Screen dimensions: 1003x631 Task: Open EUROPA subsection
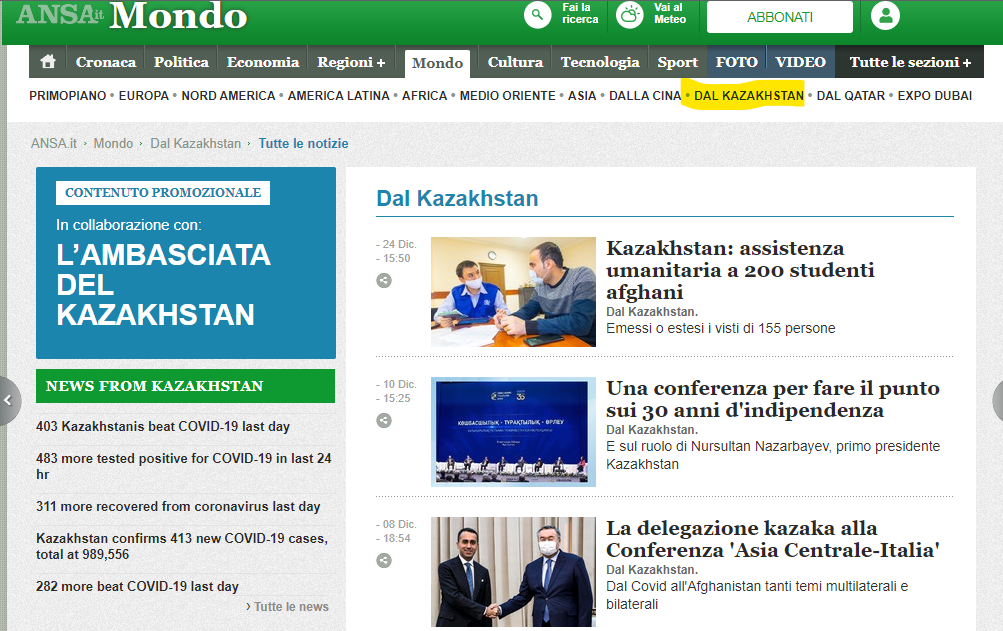144,96
